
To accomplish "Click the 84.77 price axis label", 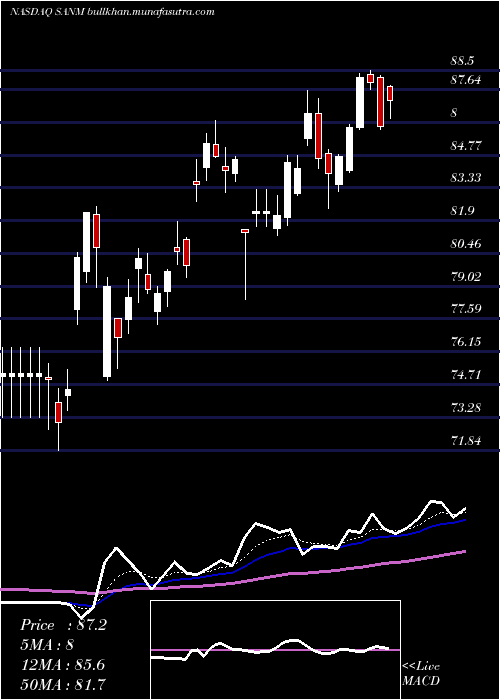I will [x=466, y=146].
